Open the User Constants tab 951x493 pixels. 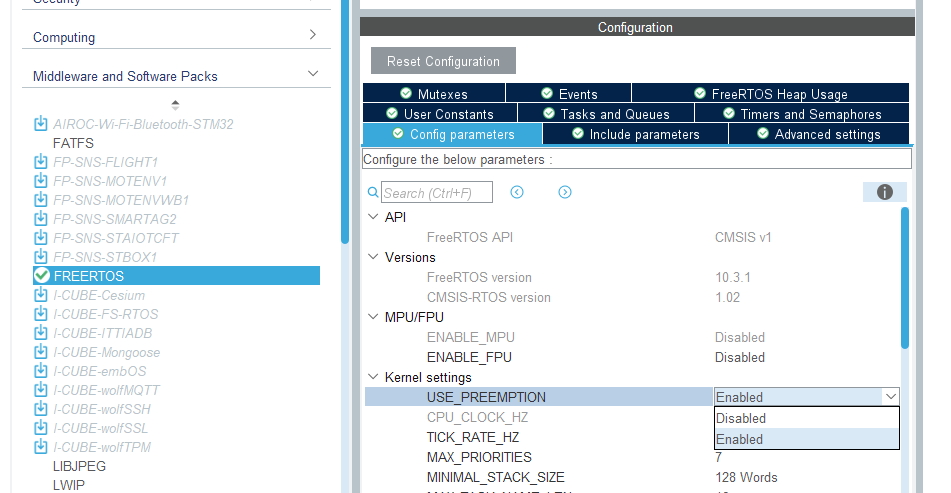point(440,114)
